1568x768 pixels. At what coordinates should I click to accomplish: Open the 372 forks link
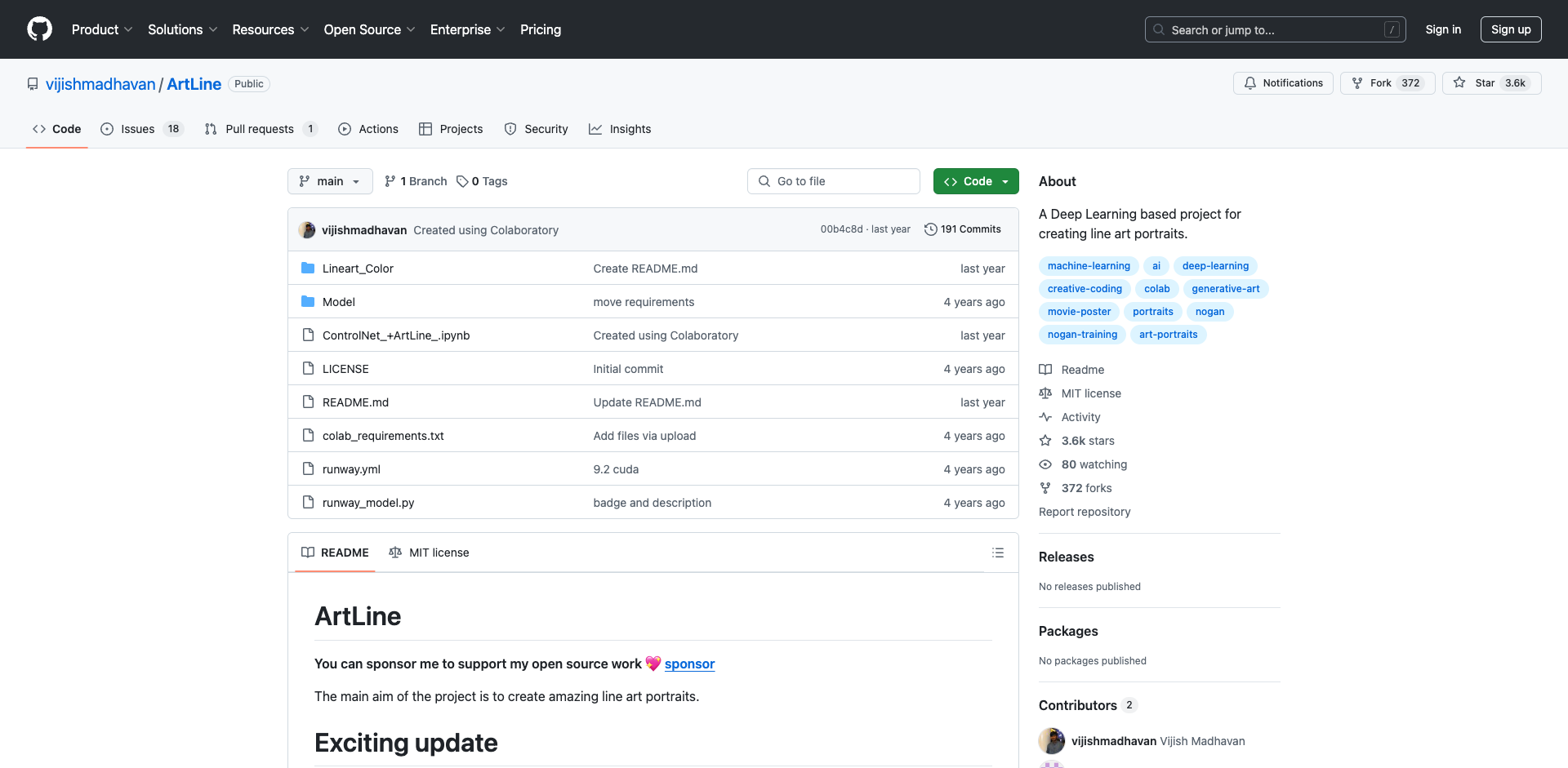tap(1076, 488)
